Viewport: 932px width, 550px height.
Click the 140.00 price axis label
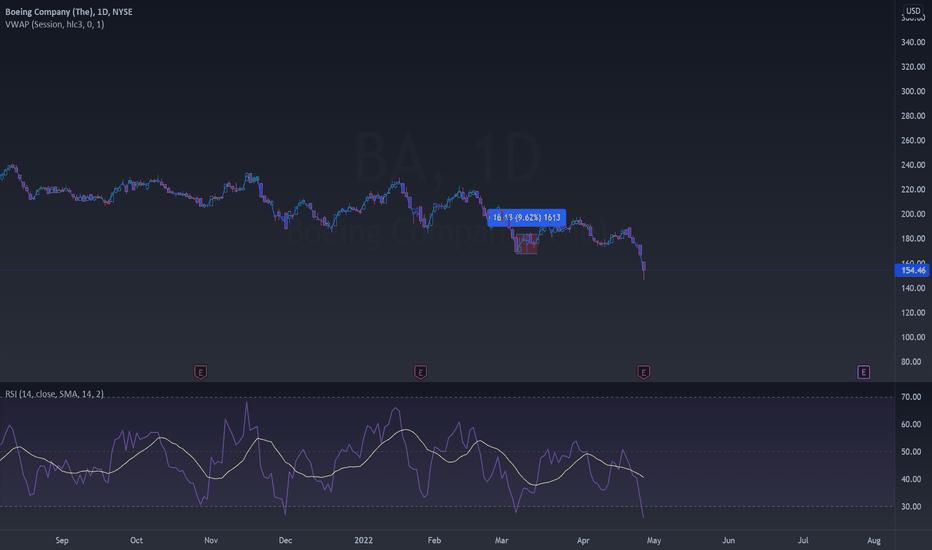(x=913, y=288)
